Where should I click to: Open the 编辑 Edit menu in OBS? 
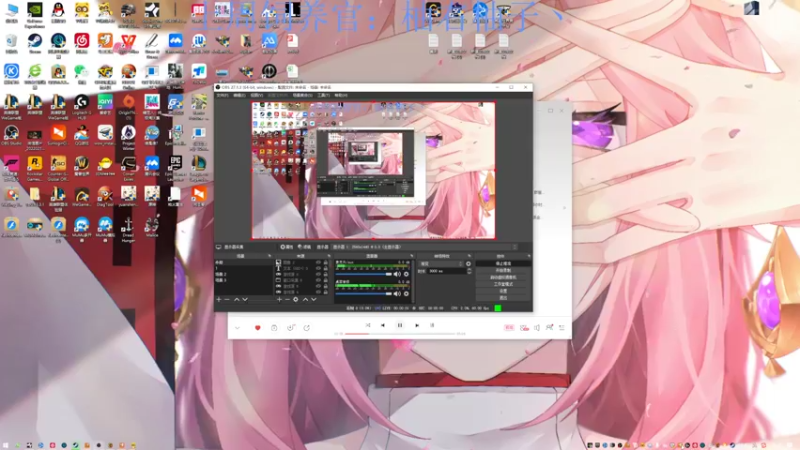[240, 95]
